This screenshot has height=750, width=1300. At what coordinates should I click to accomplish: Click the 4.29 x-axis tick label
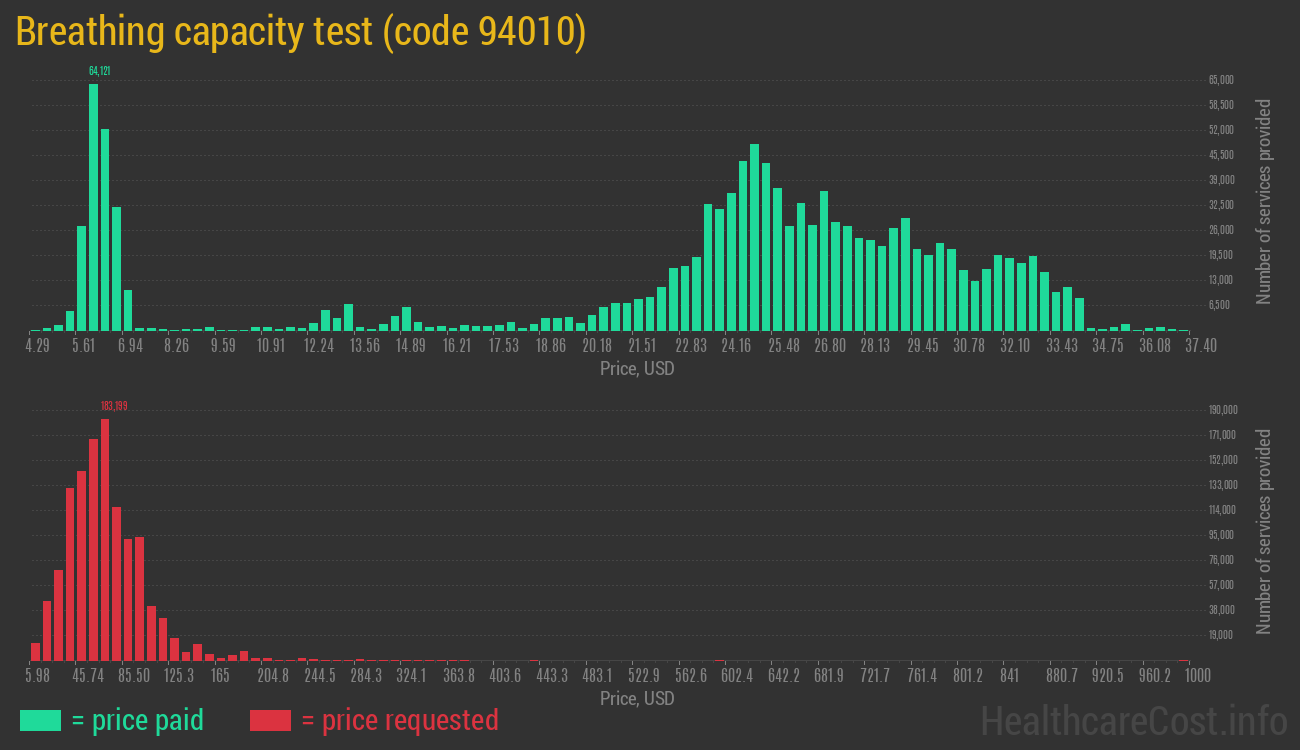pos(37,345)
